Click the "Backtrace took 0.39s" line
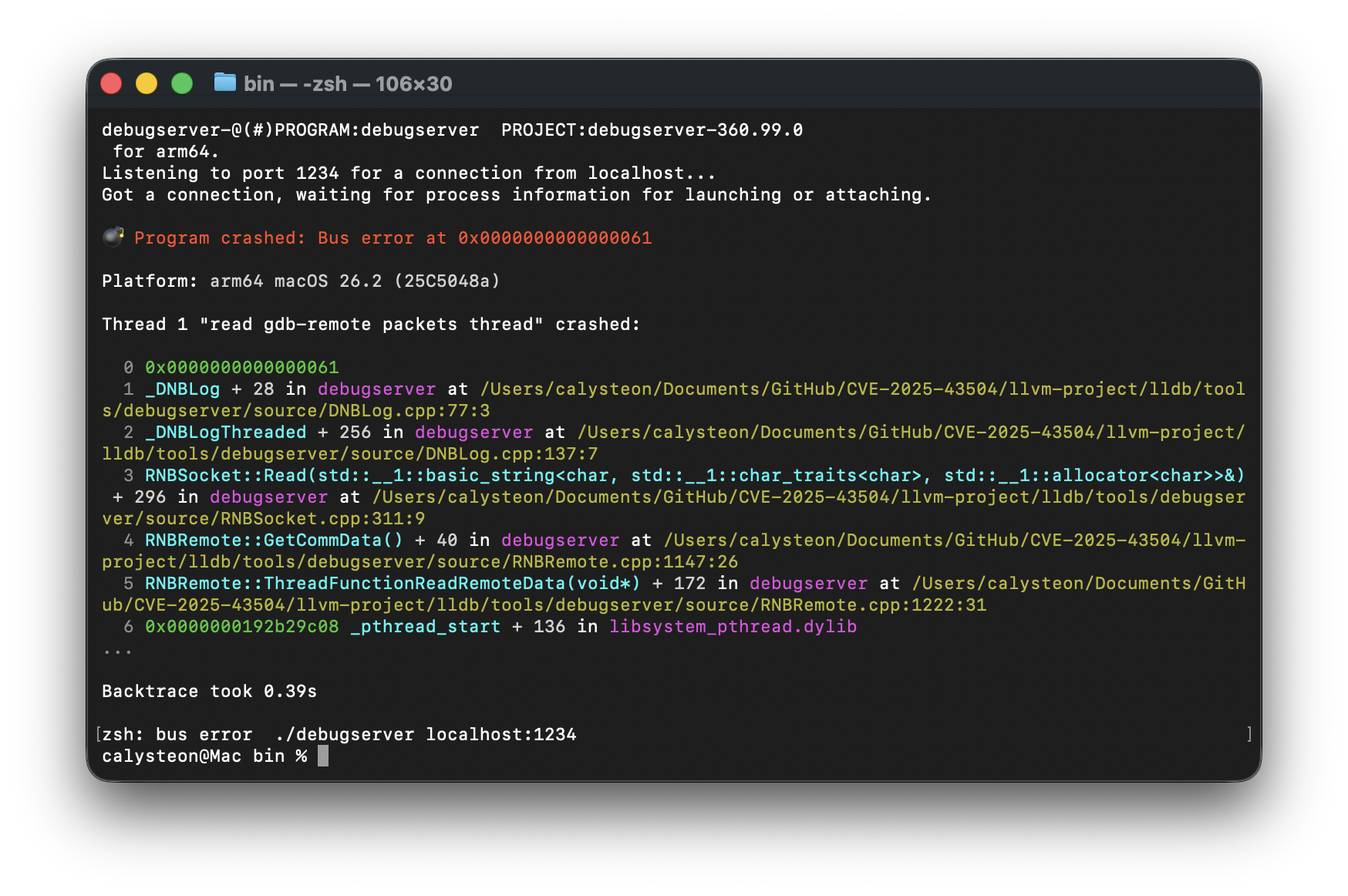The height and width of the screenshot is (896, 1348). pos(209,692)
